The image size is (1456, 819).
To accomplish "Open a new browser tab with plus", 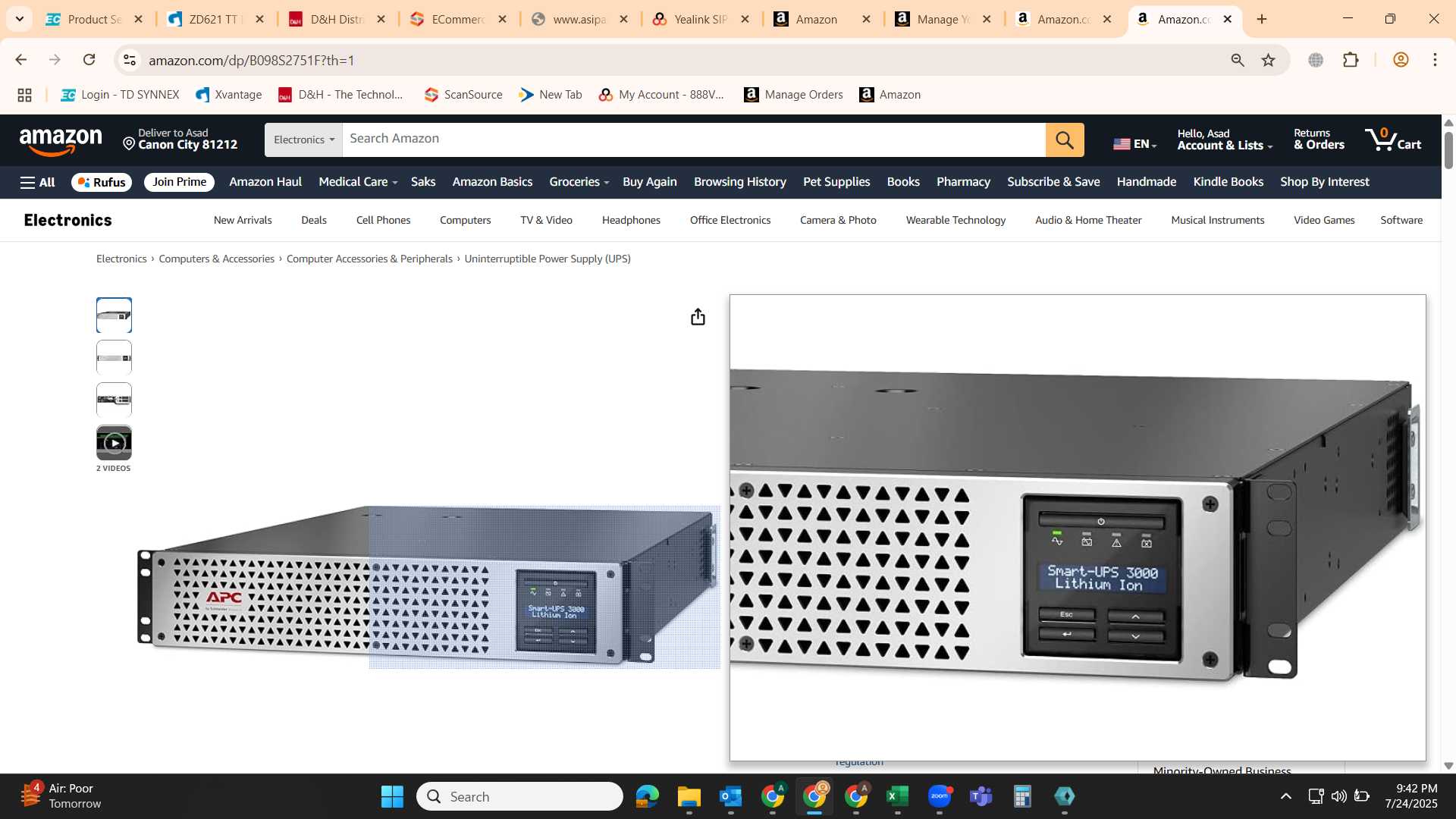I will pyautogui.click(x=1262, y=19).
